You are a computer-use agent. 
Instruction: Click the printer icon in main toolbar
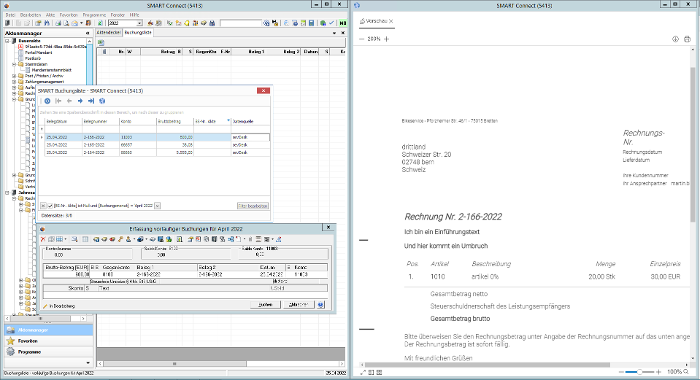coord(58,23)
